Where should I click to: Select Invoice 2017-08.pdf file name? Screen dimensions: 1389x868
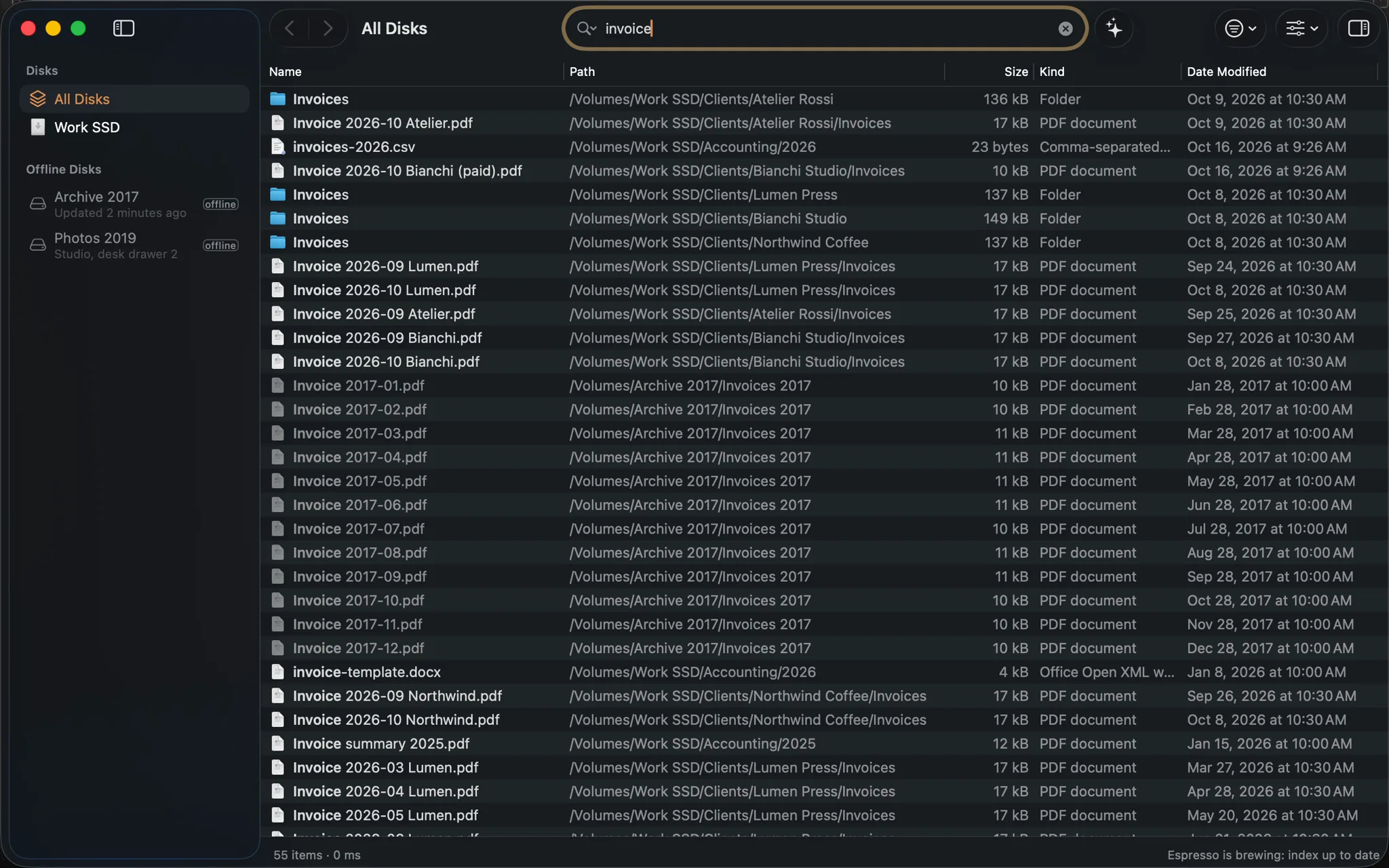tap(359, 553)
